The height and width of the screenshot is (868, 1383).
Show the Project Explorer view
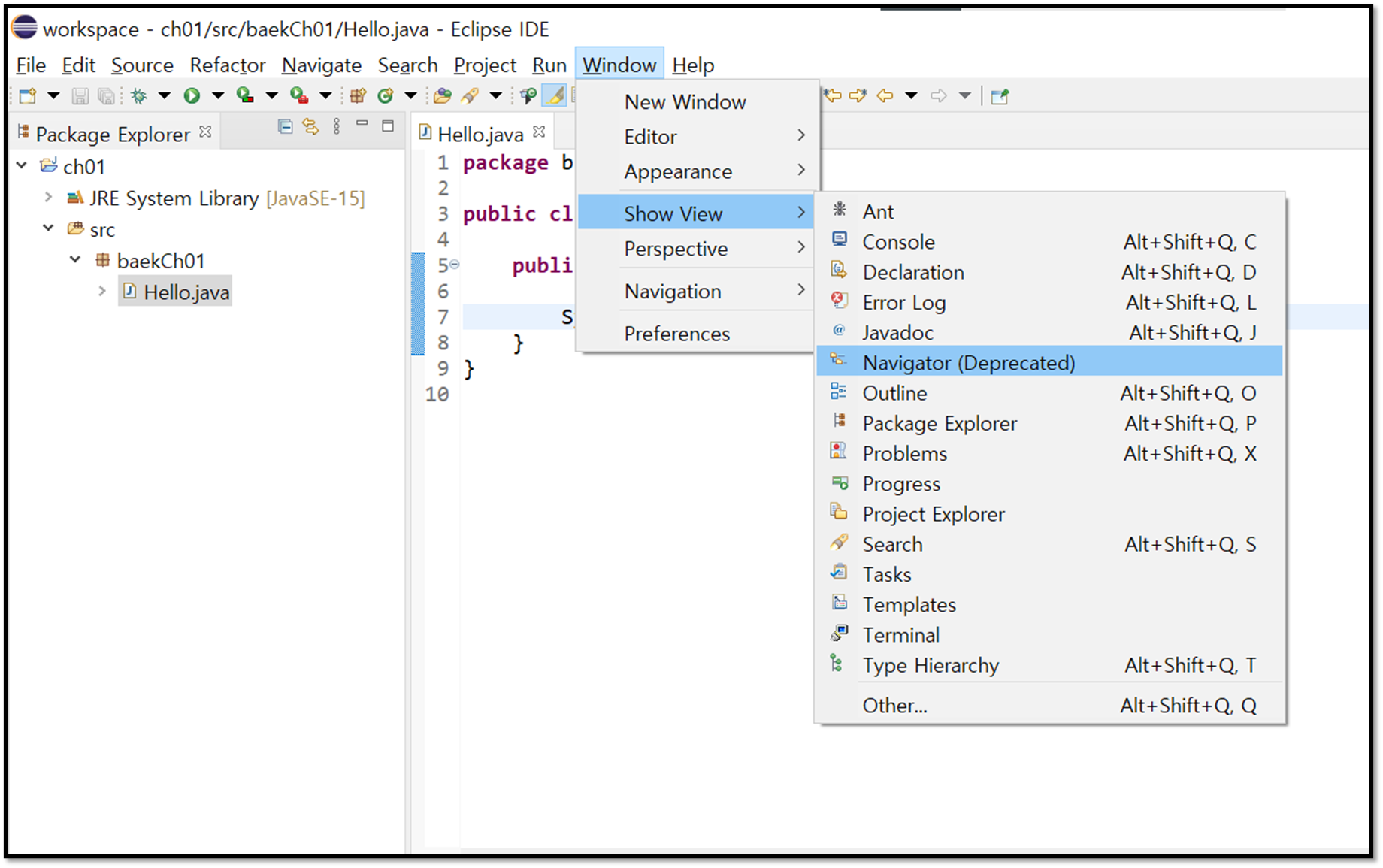coord(1049,514)
